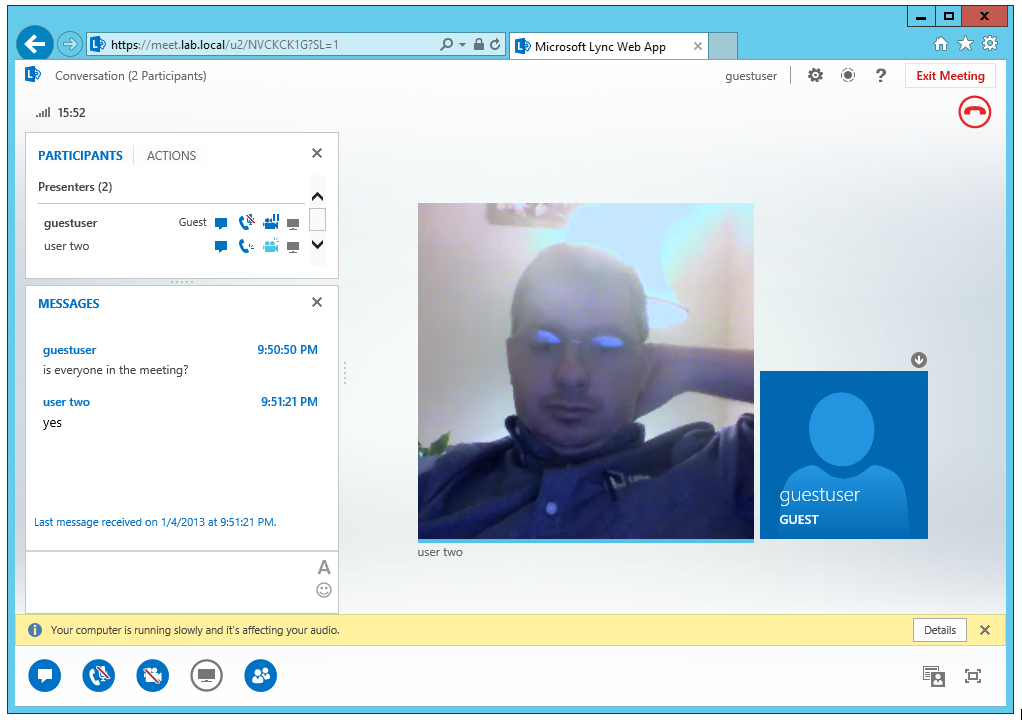Image resolution: width=1022 pixels, height=720 pixels.
Task: Open Details for the slow computer warning
Action: click(940, 630)
